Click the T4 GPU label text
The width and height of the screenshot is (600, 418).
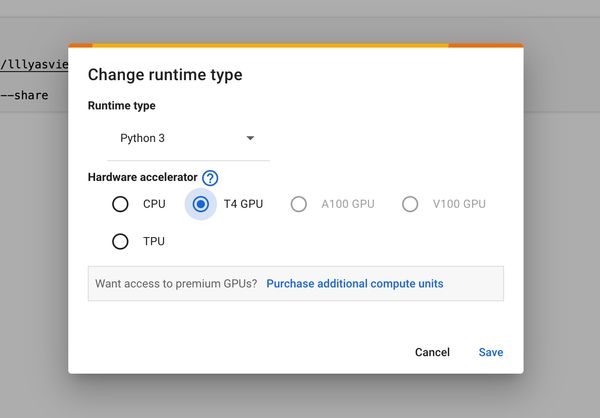tap(243, 204)
